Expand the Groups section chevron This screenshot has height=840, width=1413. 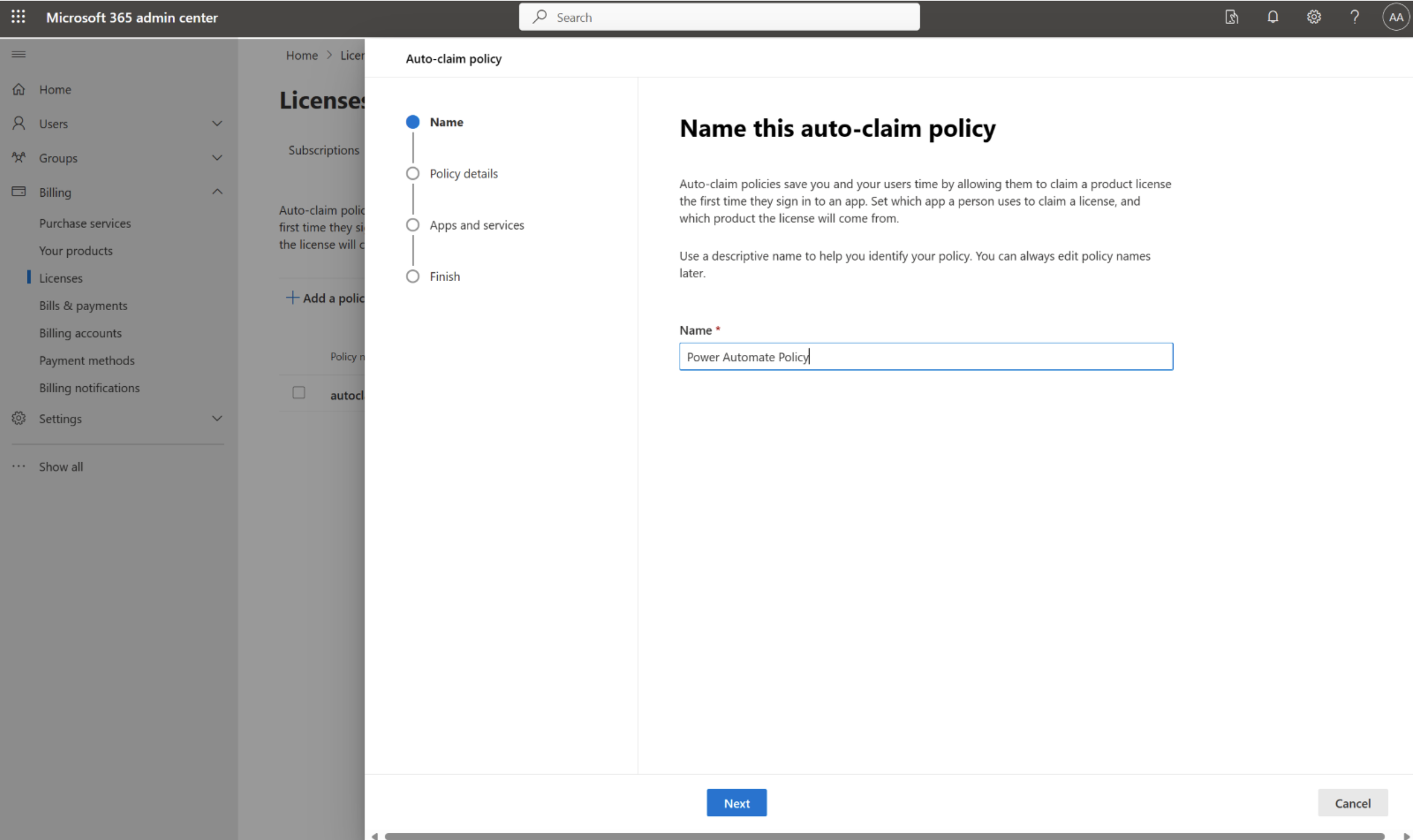[x=218, y=158]
